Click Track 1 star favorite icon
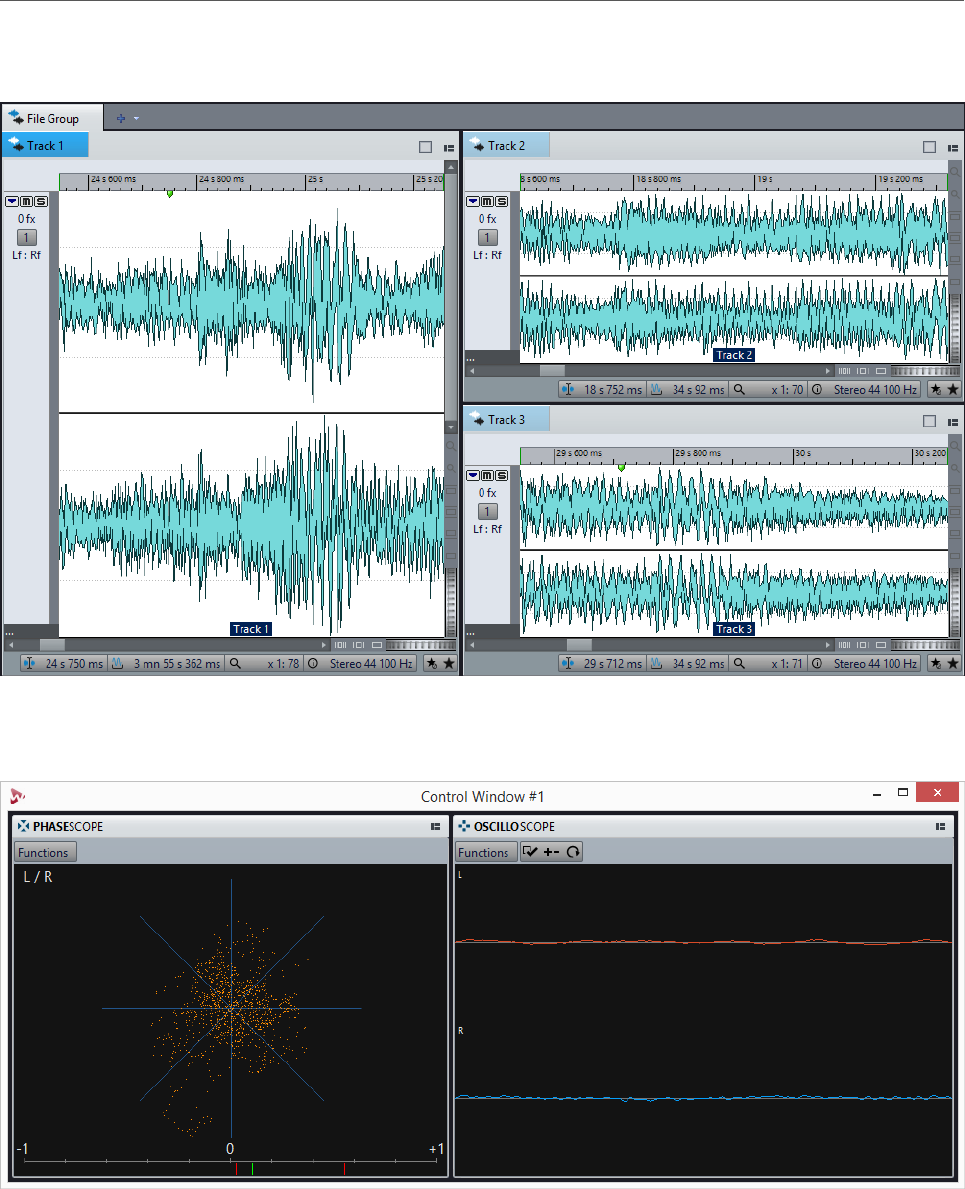 [449, 664]
